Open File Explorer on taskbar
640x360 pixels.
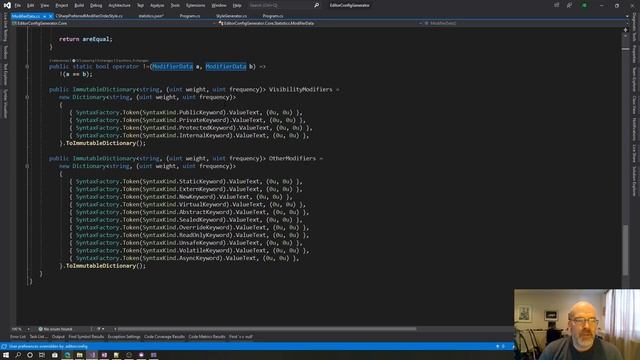80,355
